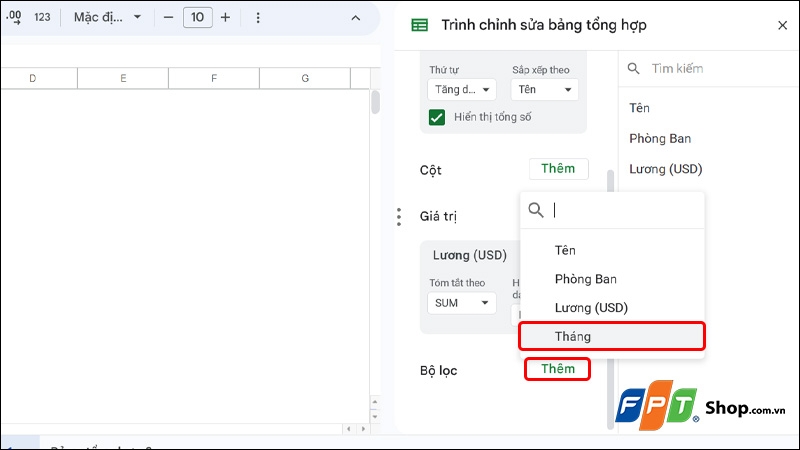This screenshot has height=450, width=800.
Task: Click the font size field showing 10
Action: 197,17
